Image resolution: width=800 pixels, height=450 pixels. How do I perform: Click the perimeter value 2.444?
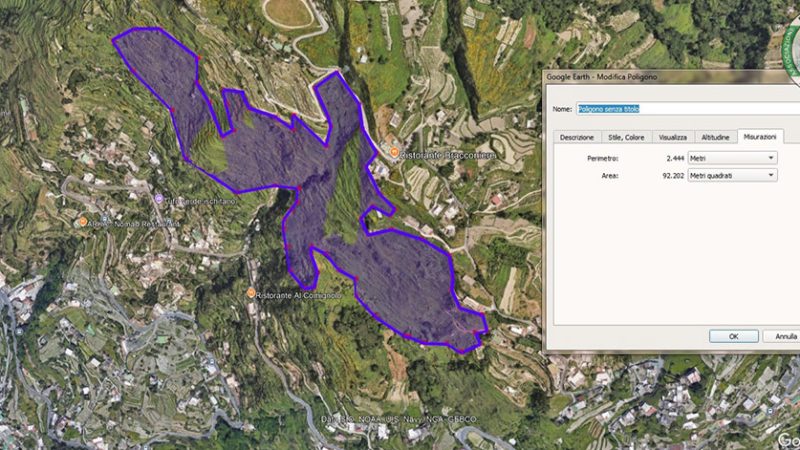tap(675, 158)
